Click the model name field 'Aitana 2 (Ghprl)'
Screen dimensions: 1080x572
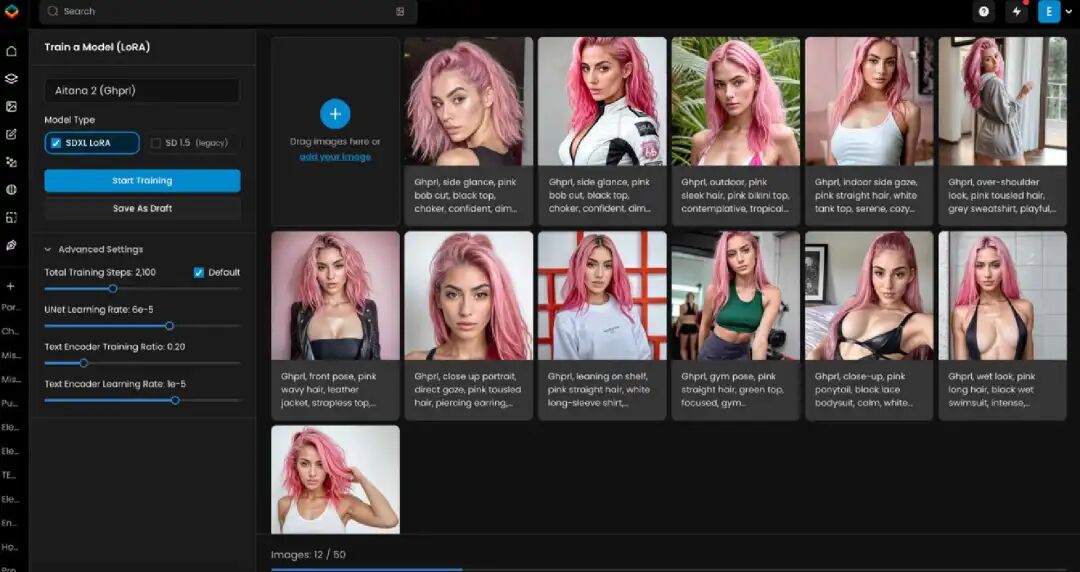pyautogui.click(x=143, y=90)
